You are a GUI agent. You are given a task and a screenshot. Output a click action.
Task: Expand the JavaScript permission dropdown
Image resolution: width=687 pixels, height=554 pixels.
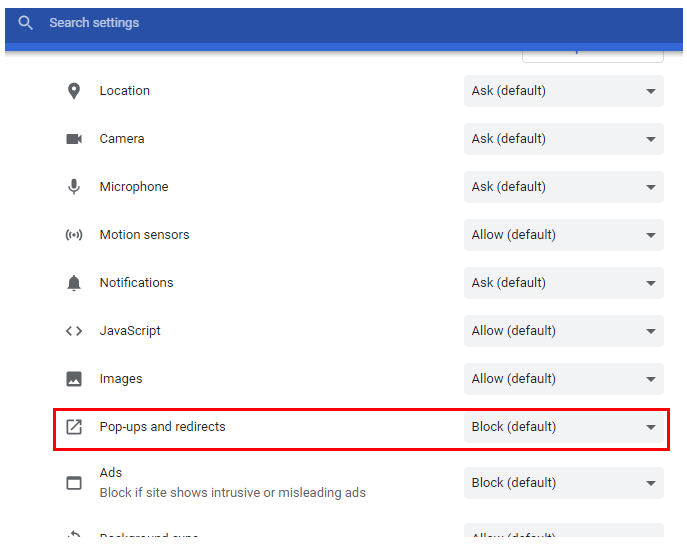pyautogui.click(x=563, y=331)
